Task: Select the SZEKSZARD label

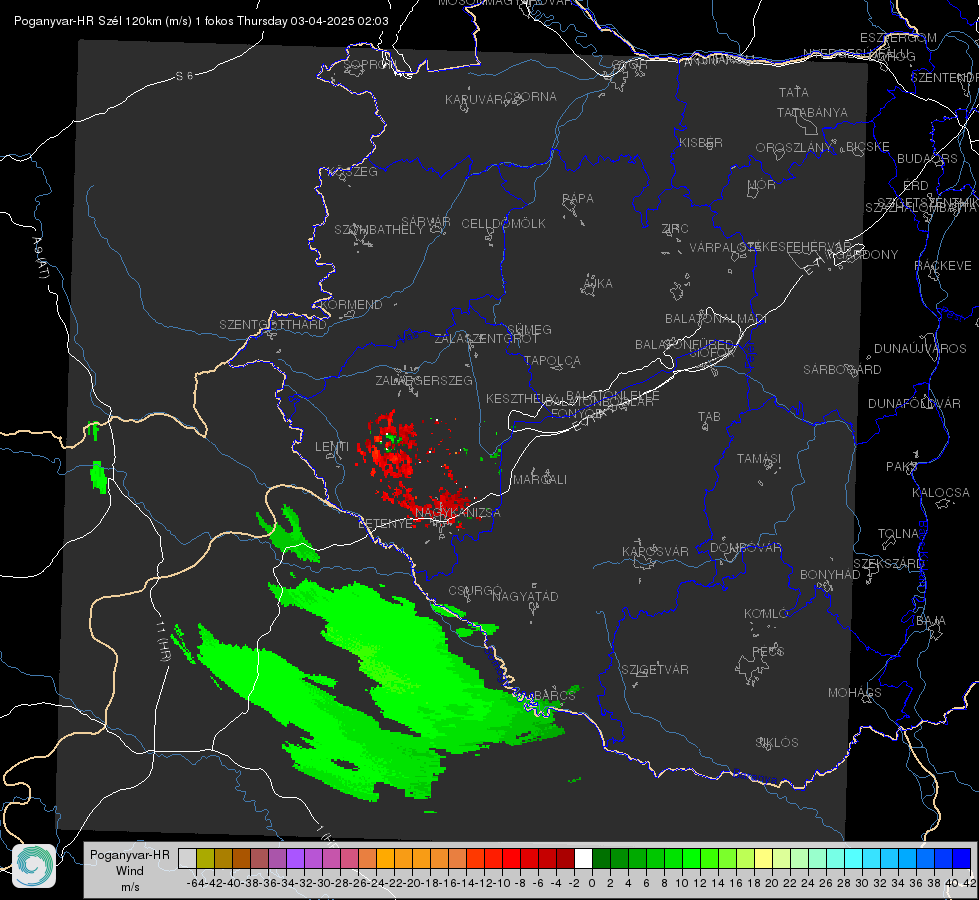Action: pyautogui.click(x=888, y=564)
